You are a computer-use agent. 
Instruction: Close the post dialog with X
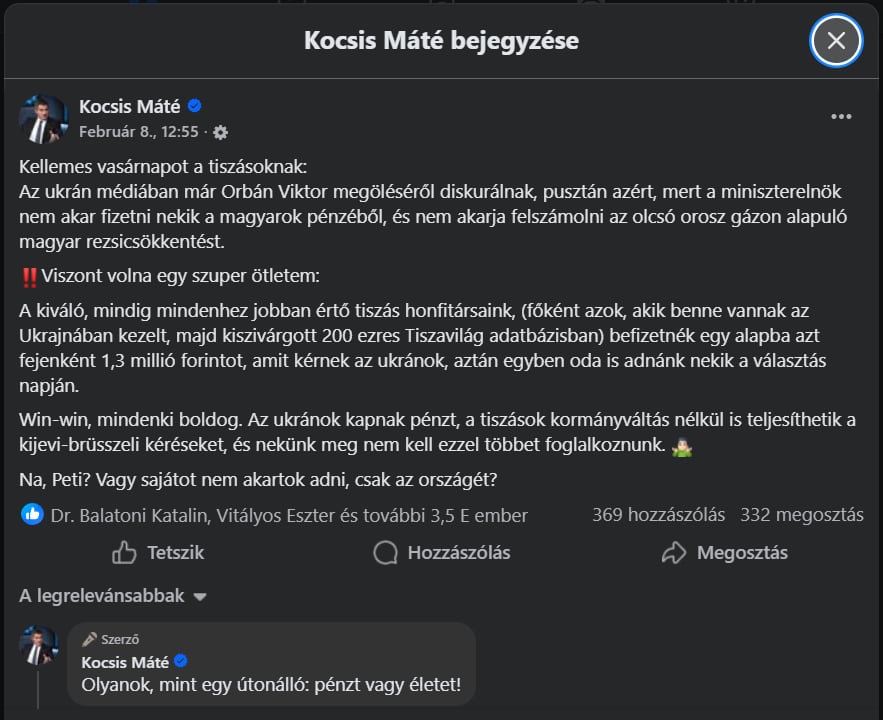click(836, 40)
